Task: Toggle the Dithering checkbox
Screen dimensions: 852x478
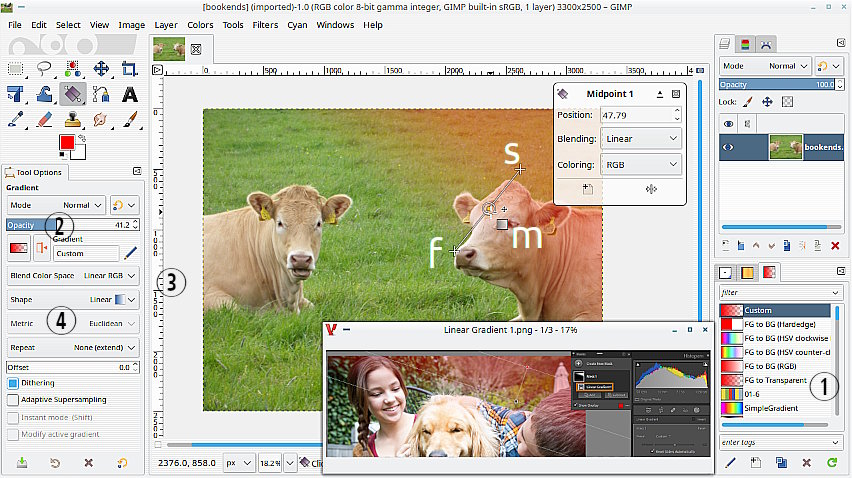Action: pos(13,383)
